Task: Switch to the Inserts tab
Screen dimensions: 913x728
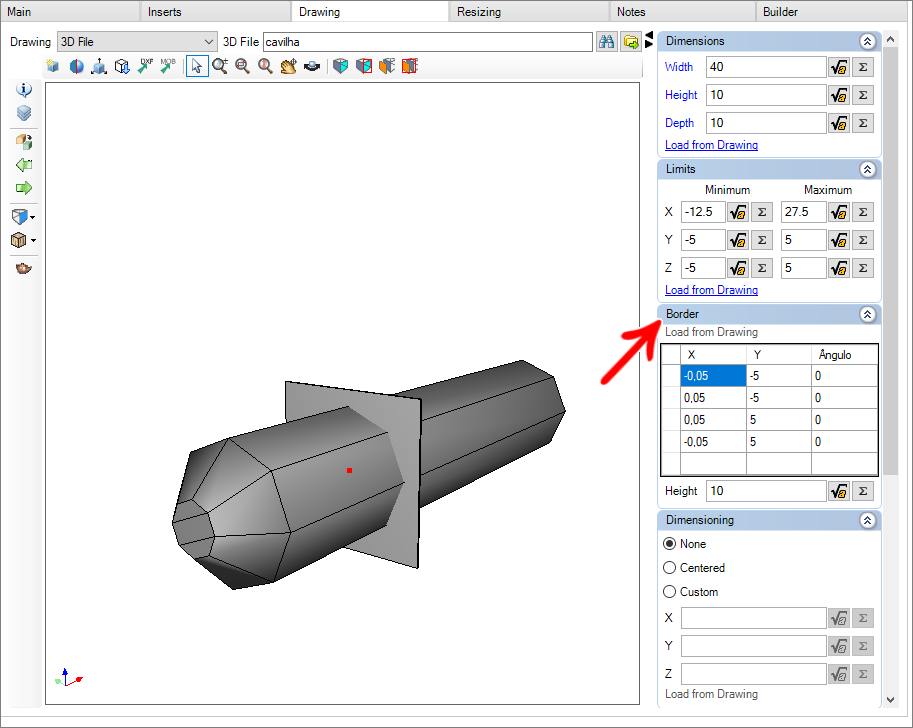Action: click(215, 12)
